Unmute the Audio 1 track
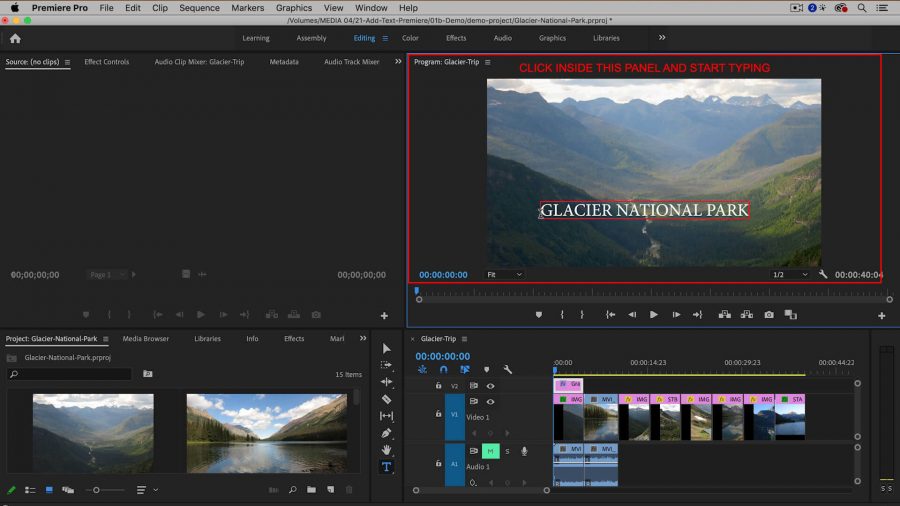The height and width of the screenshot is (506, 900). click(x=490, y=452)
